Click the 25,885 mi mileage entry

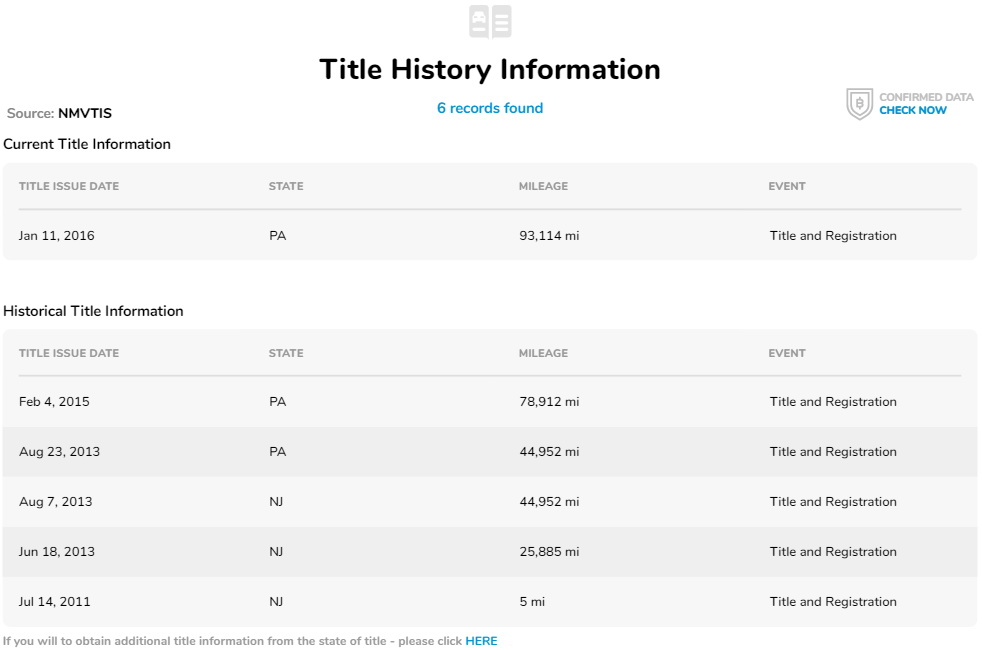pyautogui.click(x=548, y=552)
